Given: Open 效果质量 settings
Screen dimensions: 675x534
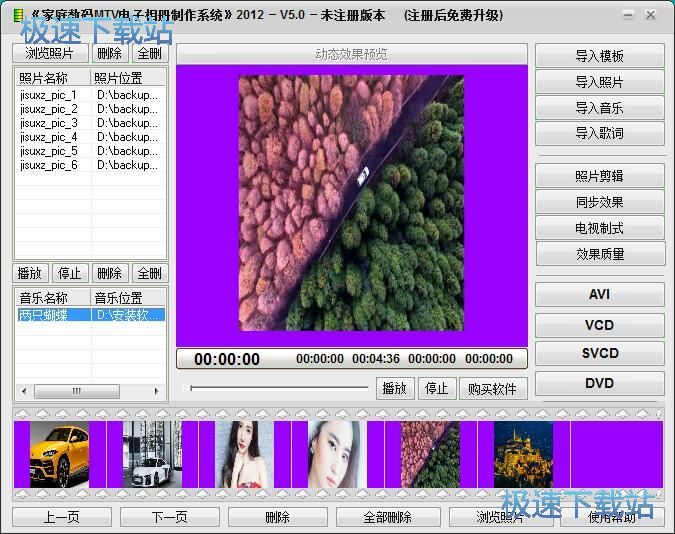Looking at the screenshot, I should (600, 254).
